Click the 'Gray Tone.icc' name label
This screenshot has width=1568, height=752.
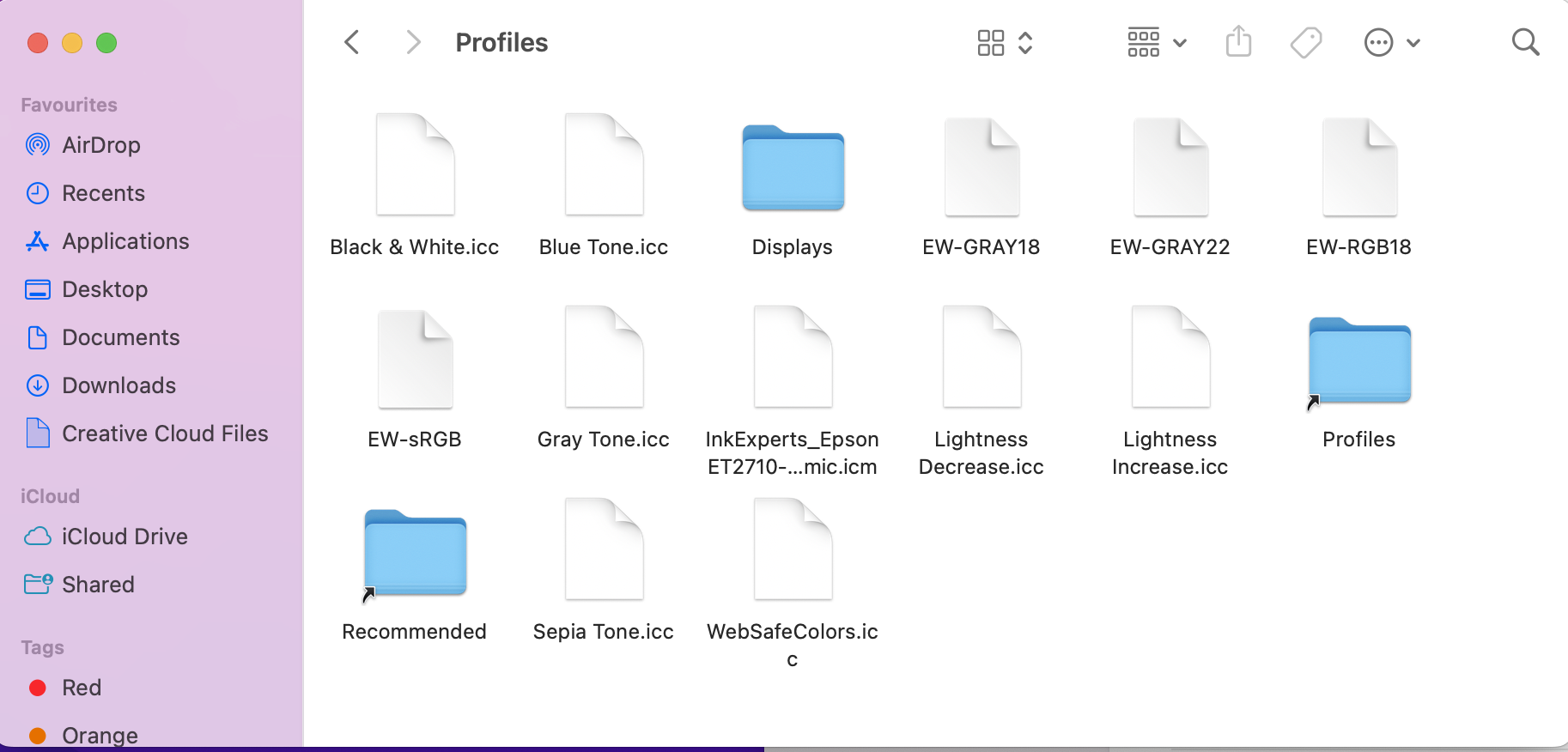pos(604,440)
